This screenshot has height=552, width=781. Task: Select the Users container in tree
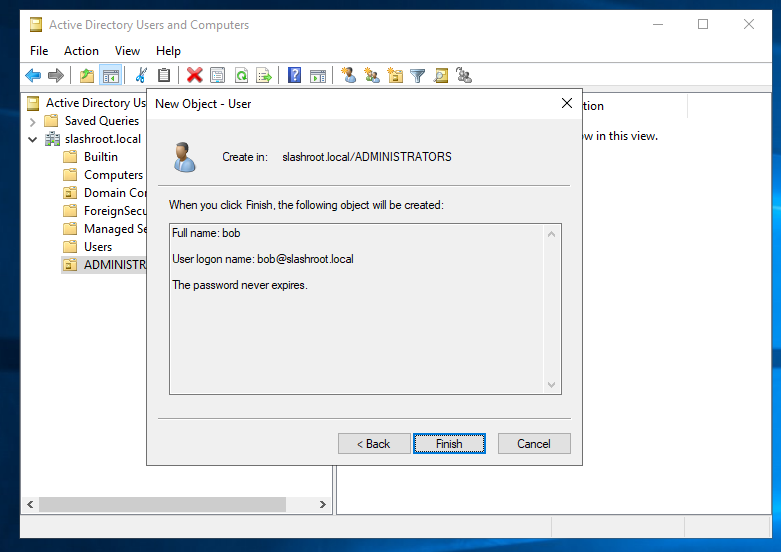point(98,247)
